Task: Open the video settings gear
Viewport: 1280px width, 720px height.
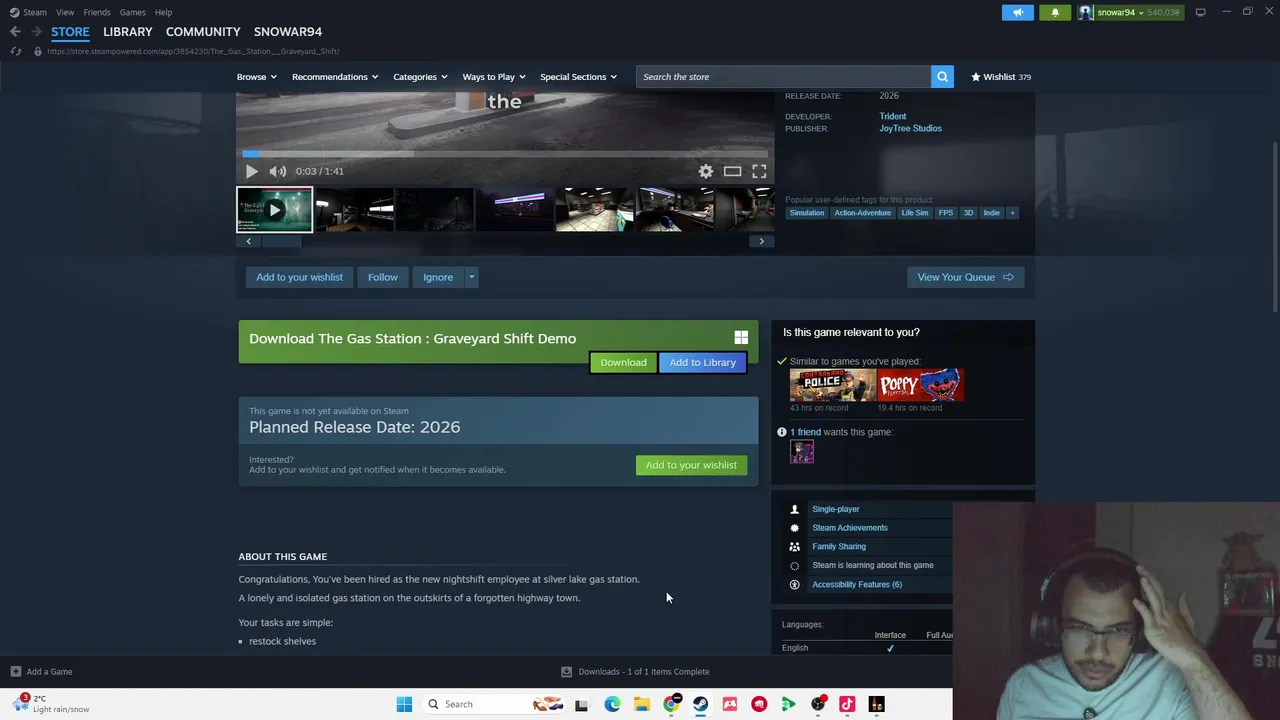Action: (706, 171)
